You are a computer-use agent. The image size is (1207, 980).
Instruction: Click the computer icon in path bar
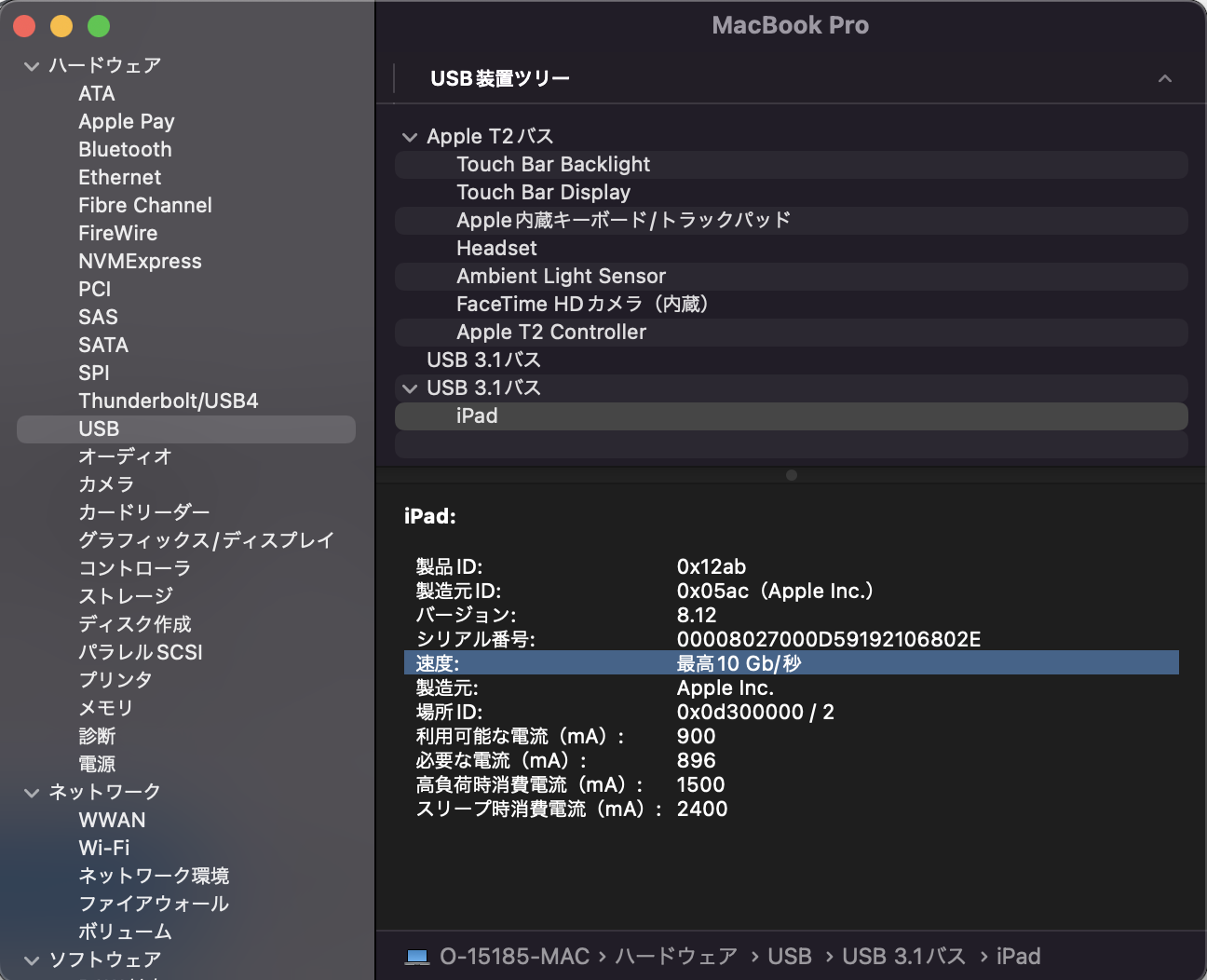pyautogui.click(x=417, y=957)
